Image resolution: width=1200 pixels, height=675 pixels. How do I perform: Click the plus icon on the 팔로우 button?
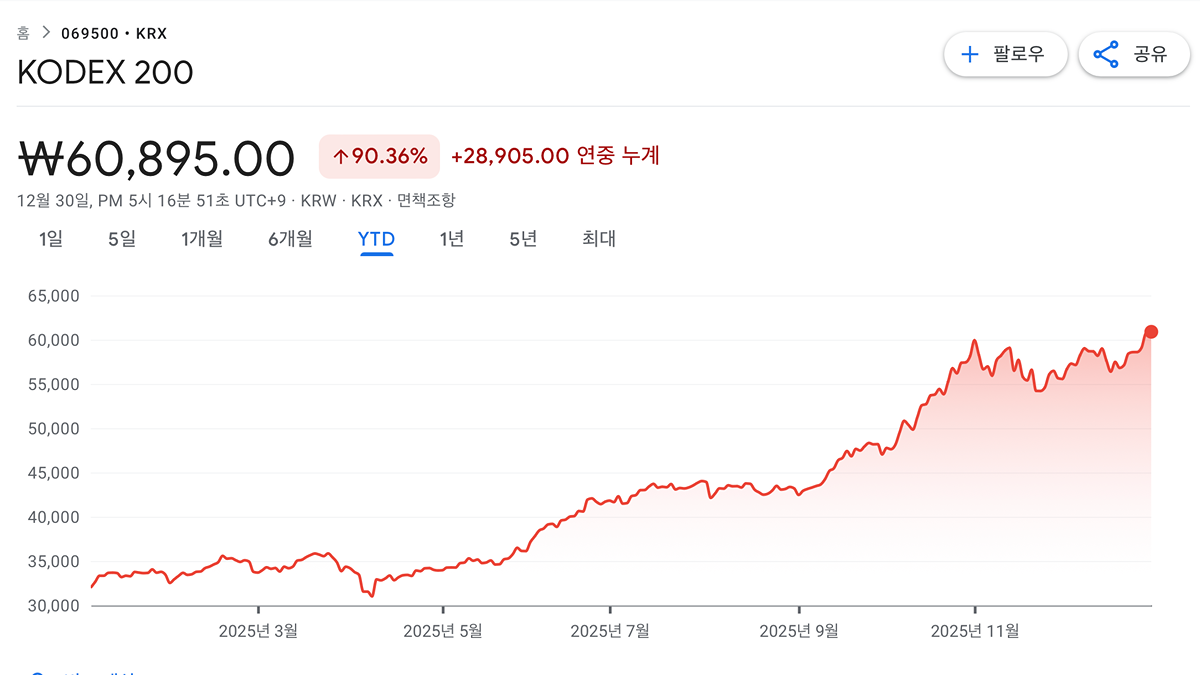[969, 54]
